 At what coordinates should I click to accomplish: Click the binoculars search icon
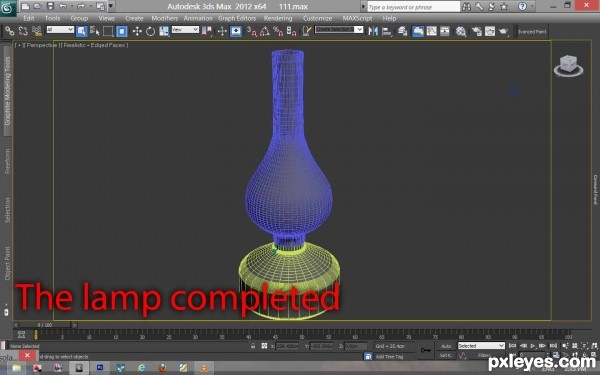(466, 6)
